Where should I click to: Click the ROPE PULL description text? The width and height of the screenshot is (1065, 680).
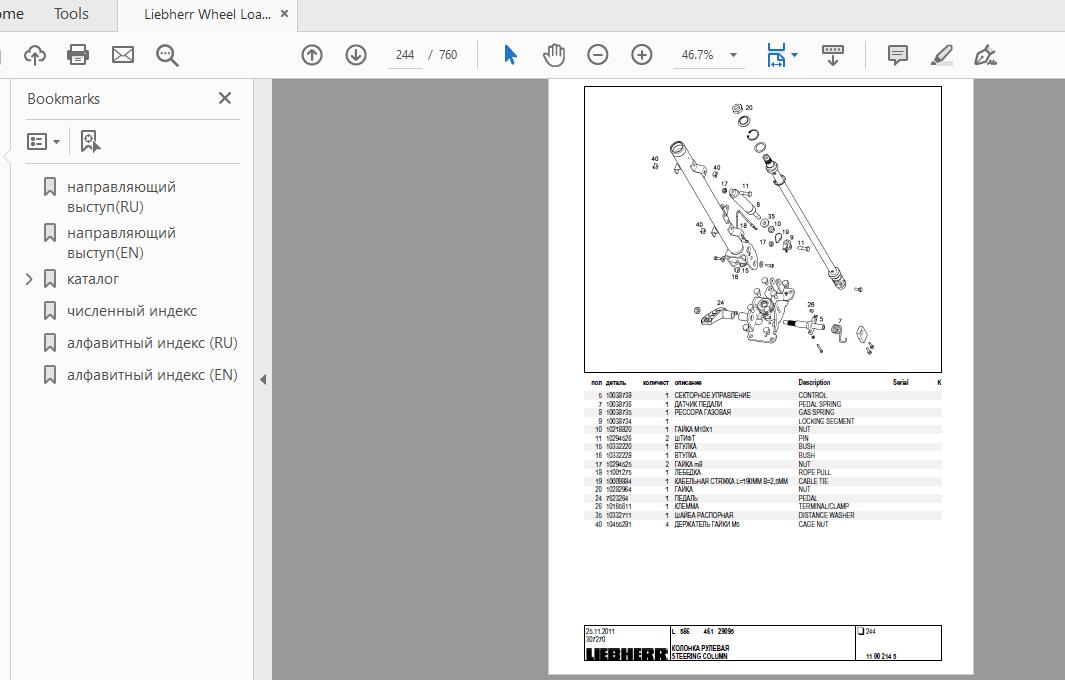(x=814, y=472)
